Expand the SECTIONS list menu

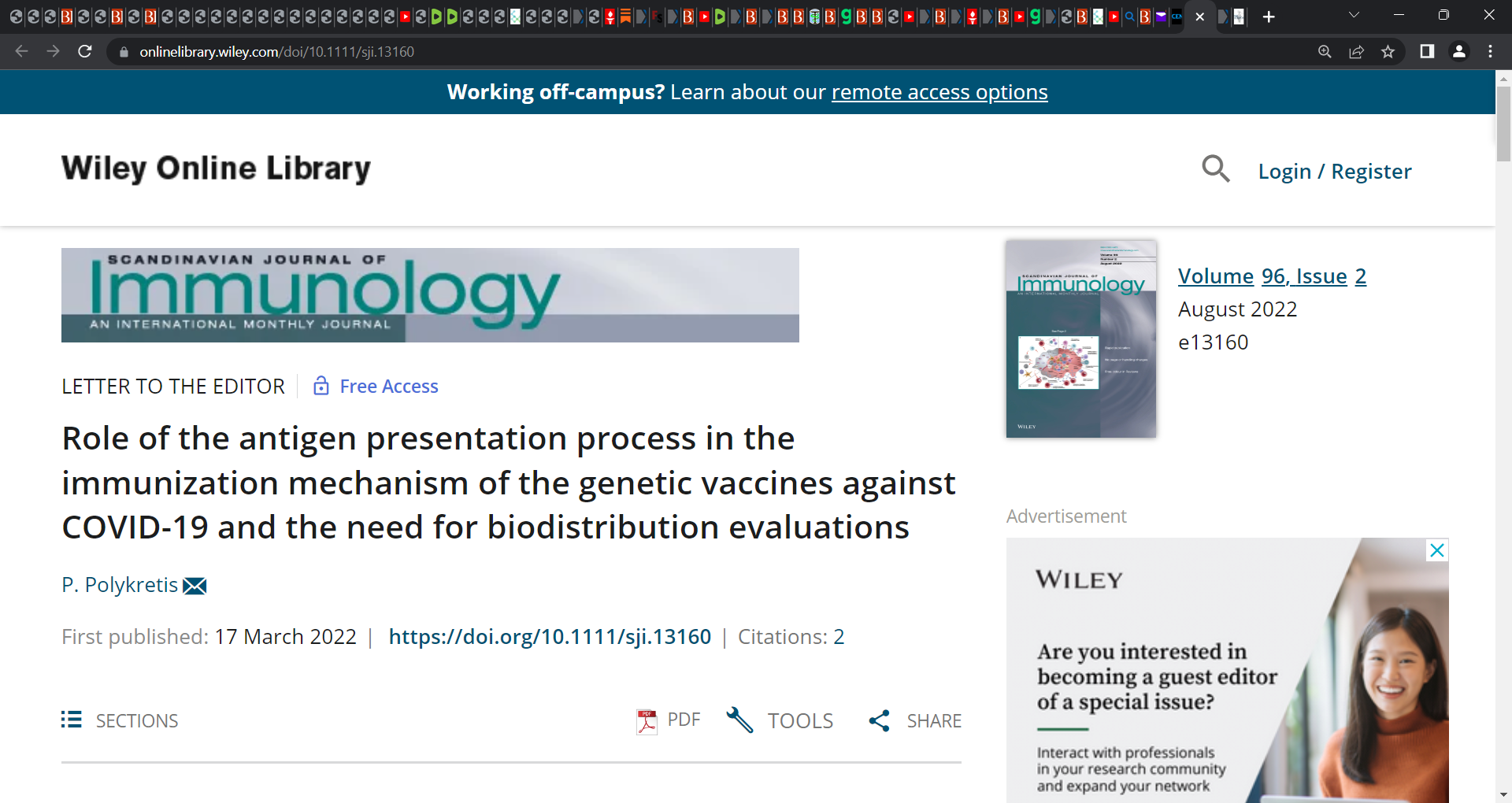(x=120, y=720)
